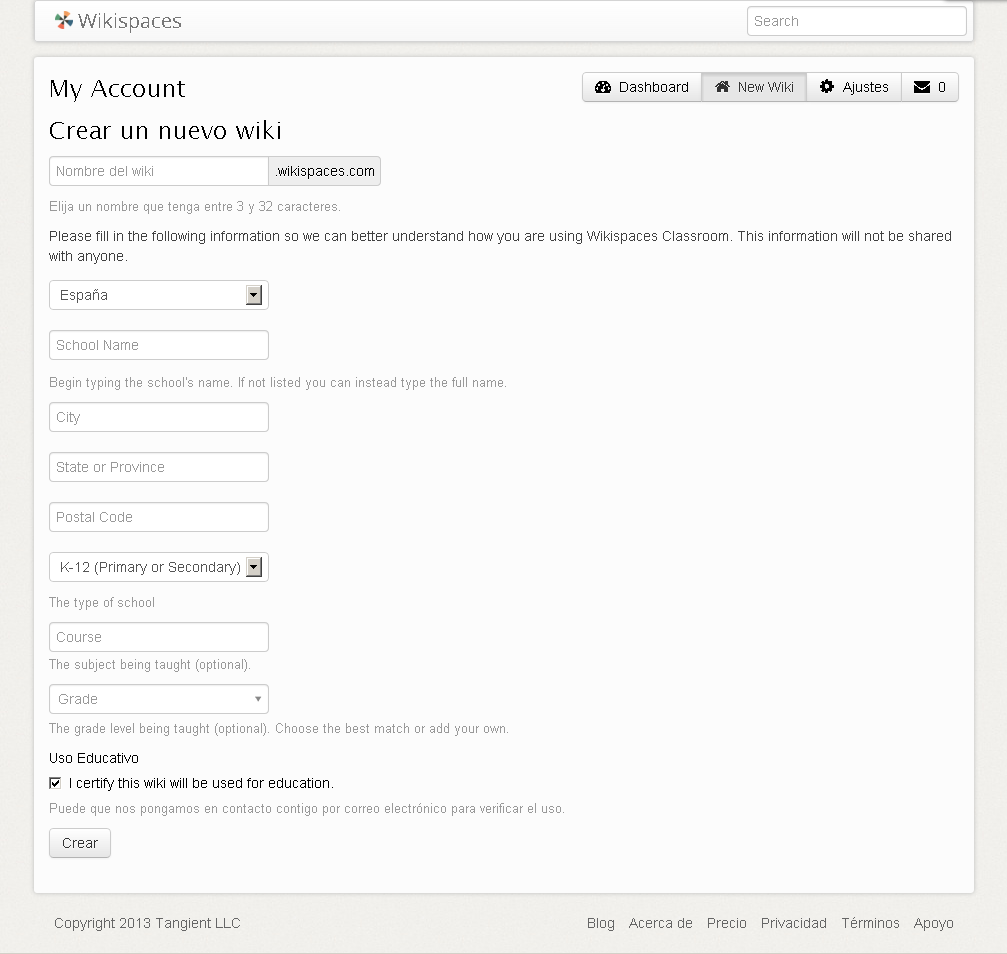Open the España country dropdown
Screen dimensions: 1007x954
(159, 295)
